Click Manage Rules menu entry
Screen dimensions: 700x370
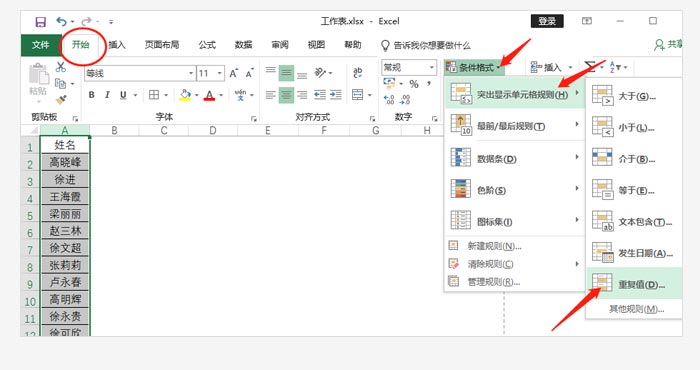click(x=515, y=282)
